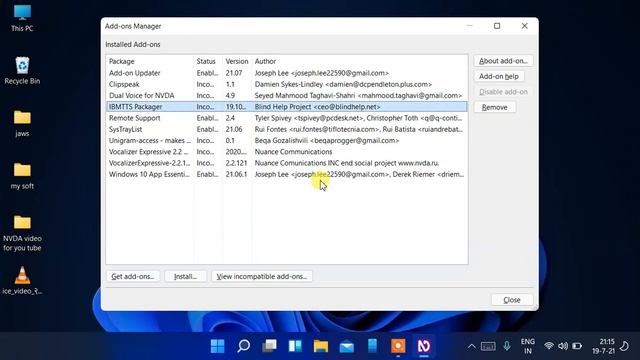Image resolution: width=640 pixels, height=360 pixels.
Task: Click Get add-ons button
Action: [x=133, y=276]
